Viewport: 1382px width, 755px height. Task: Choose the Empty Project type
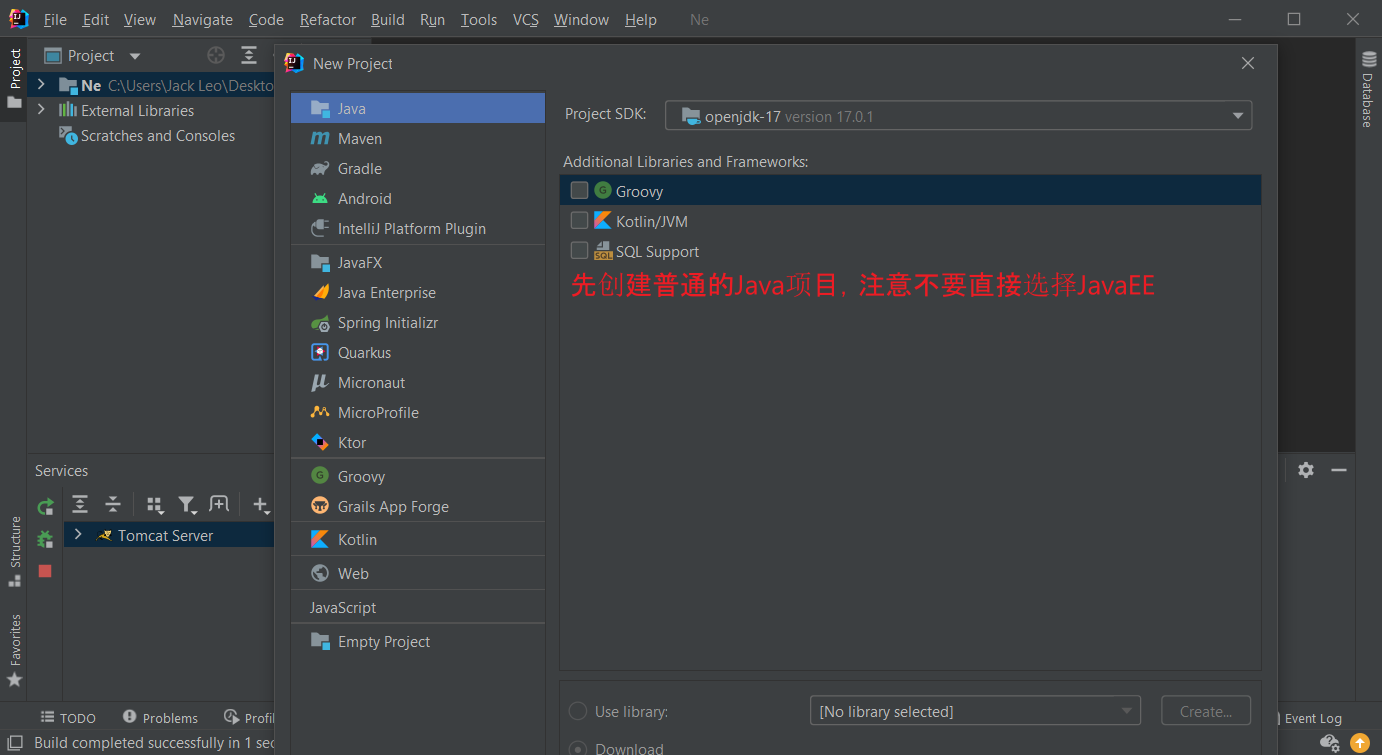coord(418,641)
